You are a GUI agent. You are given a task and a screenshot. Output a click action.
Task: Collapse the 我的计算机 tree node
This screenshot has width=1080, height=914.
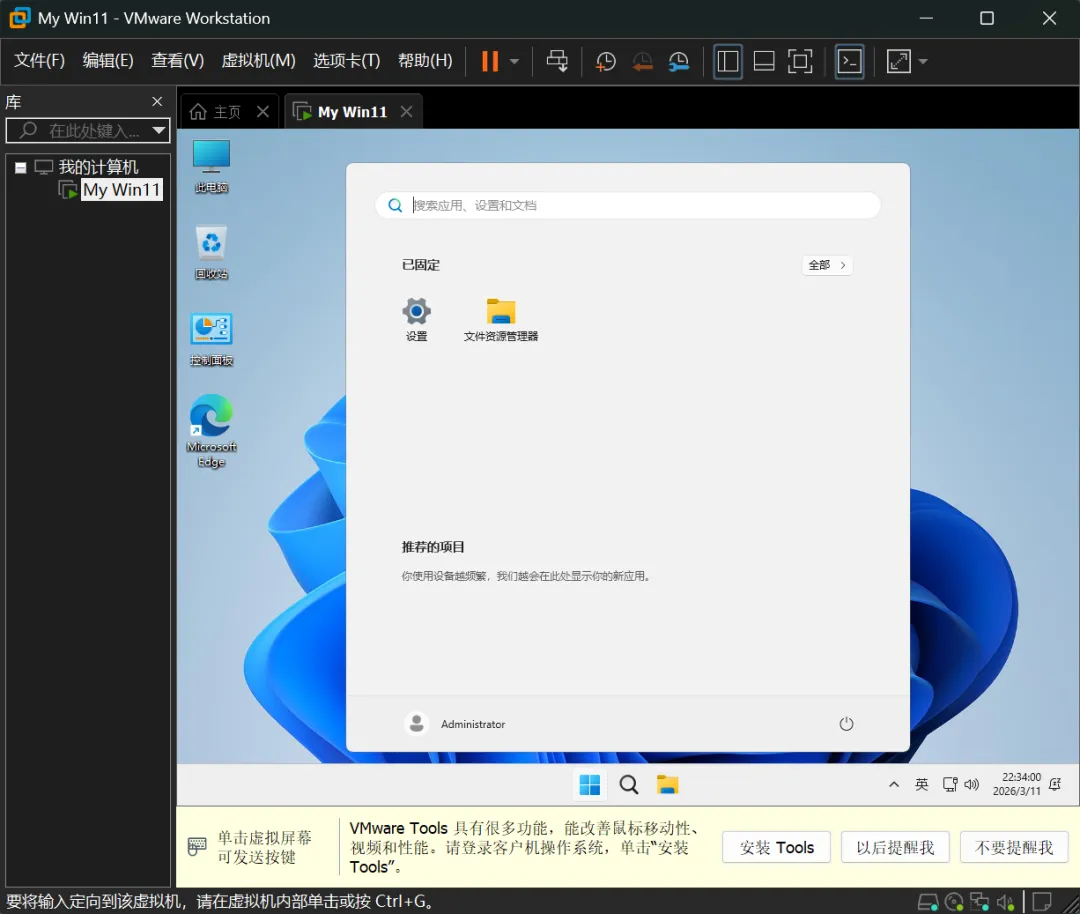click(21, 167)
